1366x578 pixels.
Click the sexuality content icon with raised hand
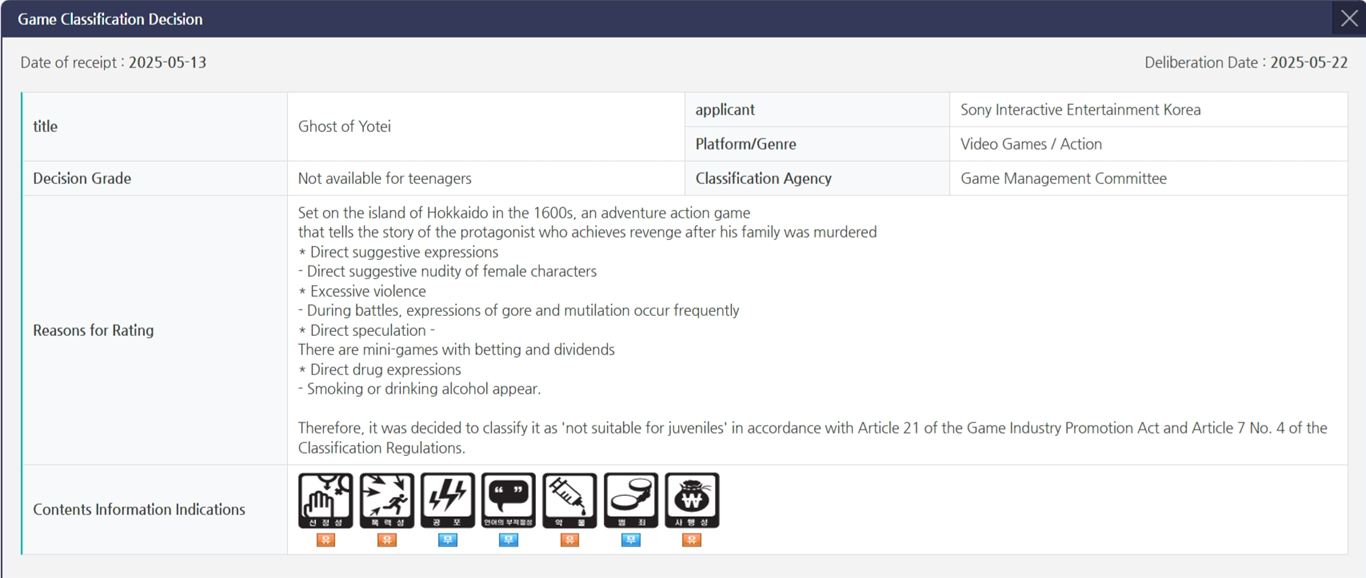coord(326,500)
